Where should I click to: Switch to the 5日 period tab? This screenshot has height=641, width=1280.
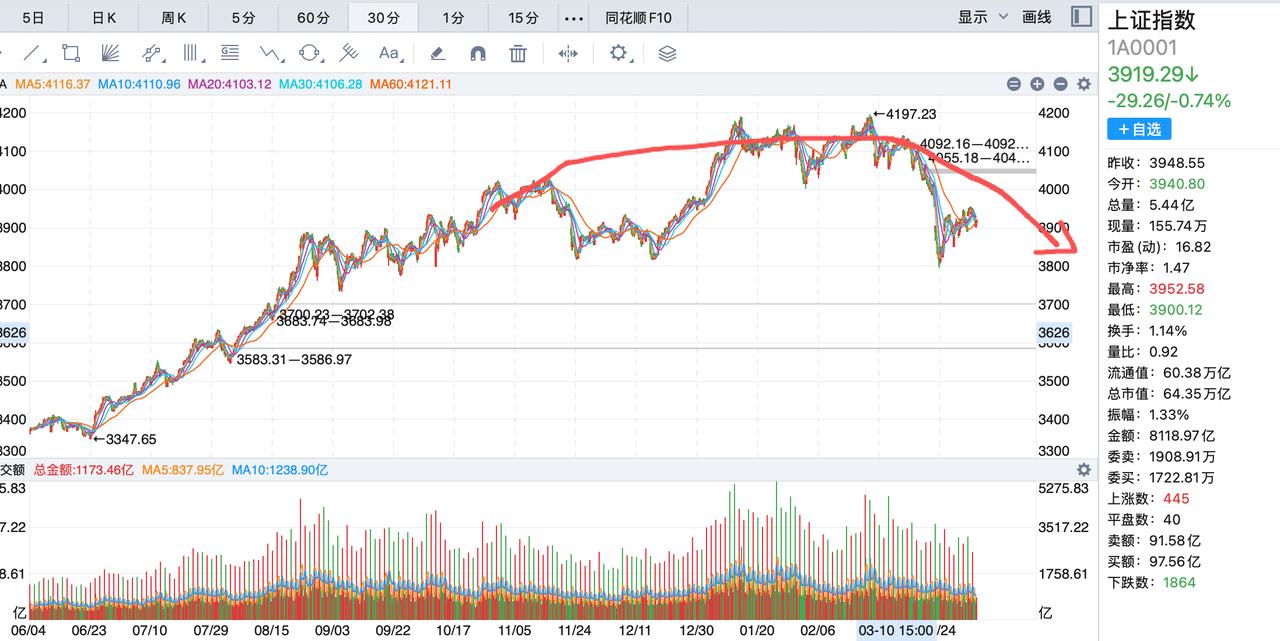click(x=33, y=17)
